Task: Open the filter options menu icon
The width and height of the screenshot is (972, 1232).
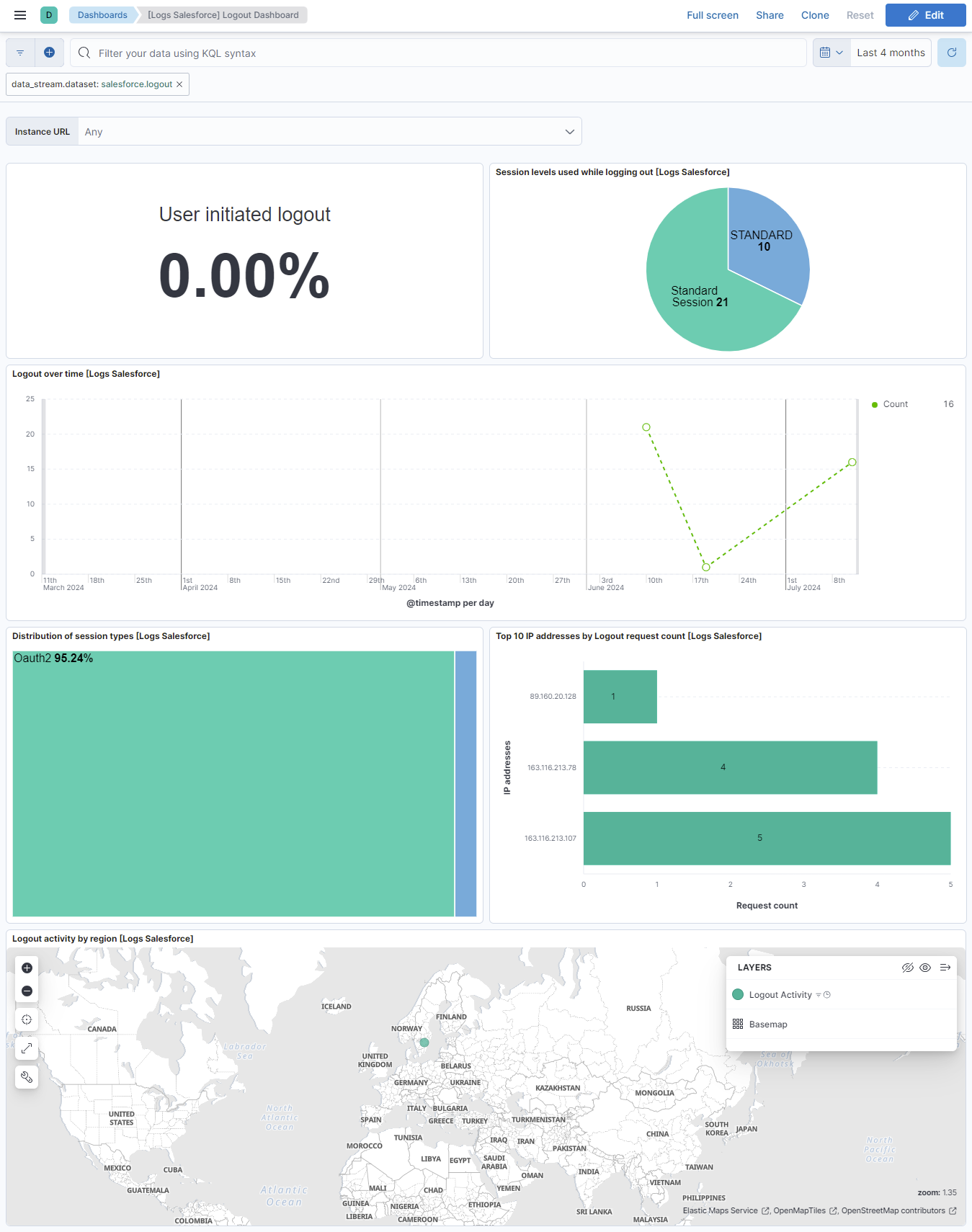Action: [x=20, y=53]
